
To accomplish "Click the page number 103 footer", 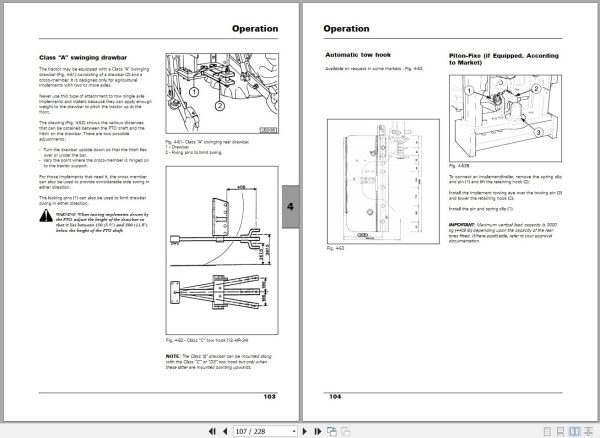I will tap(269, 397).
